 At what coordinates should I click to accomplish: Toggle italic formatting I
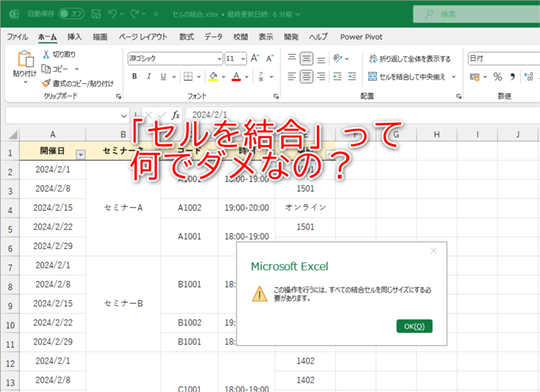tap(149, 76)
